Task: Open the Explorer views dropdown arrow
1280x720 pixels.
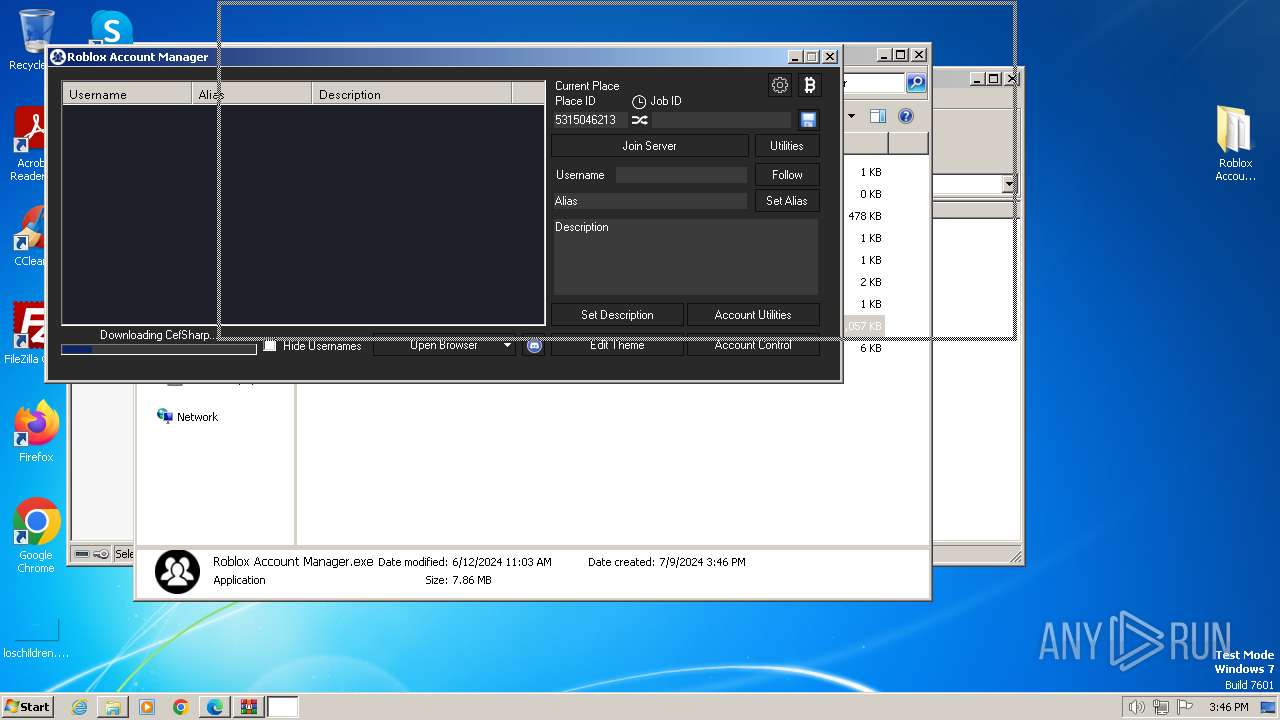Action: 851,116
